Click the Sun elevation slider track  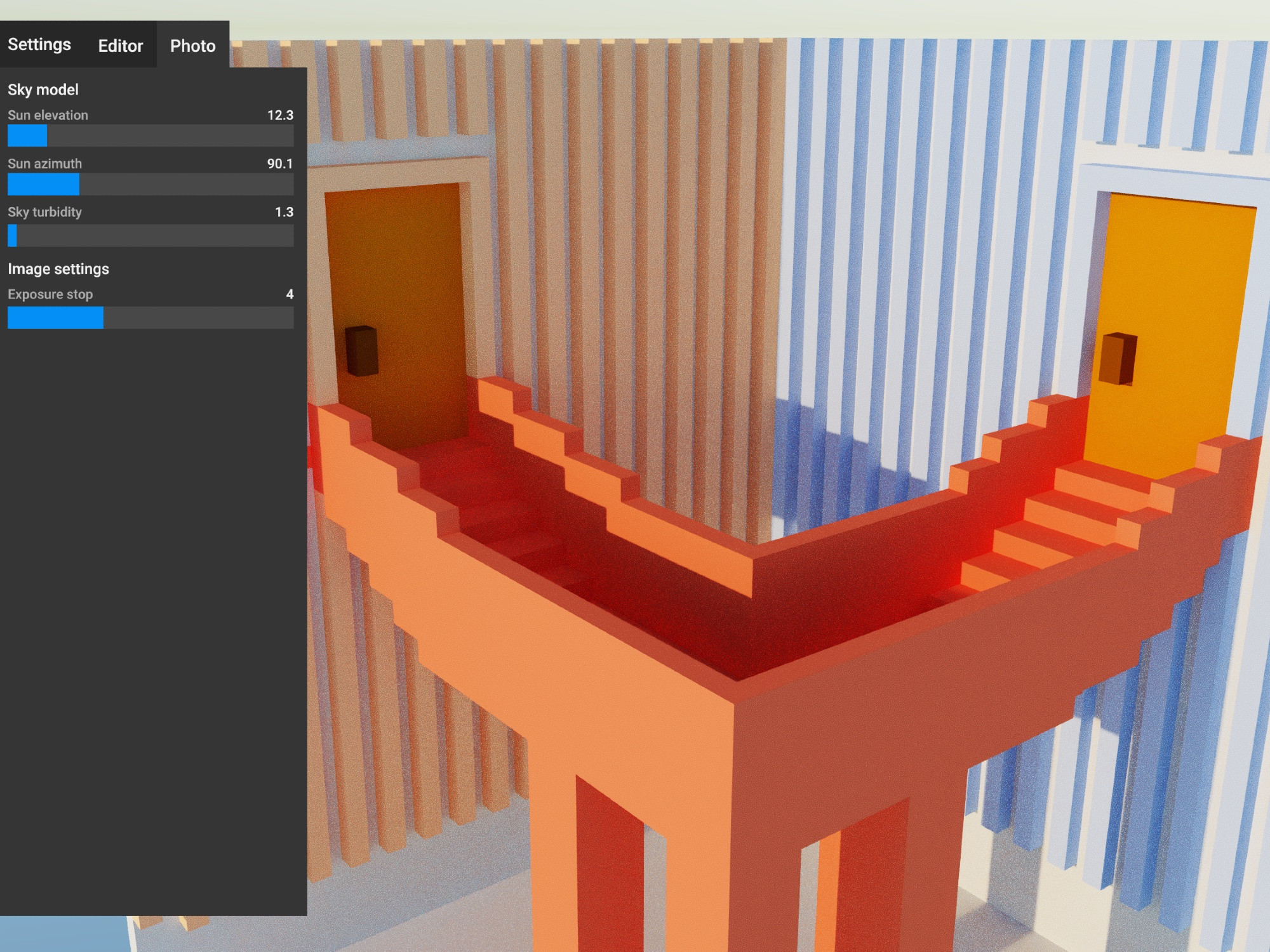[x=150, y=136]
